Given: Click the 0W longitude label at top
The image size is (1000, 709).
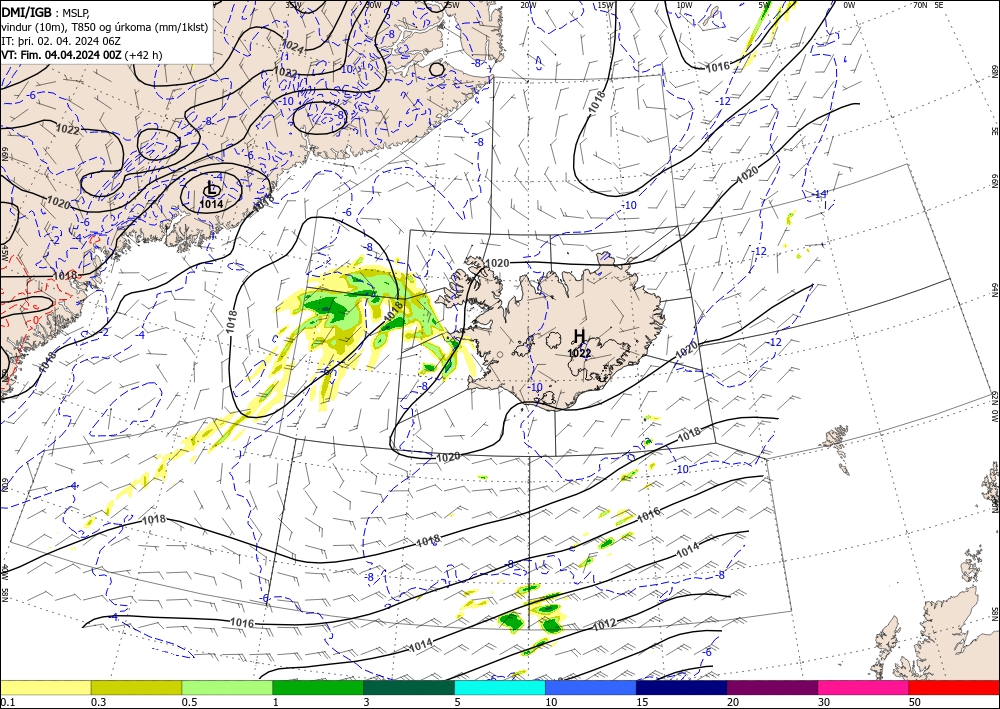Looking at the screenshot, I should click(x=849, y=5).
